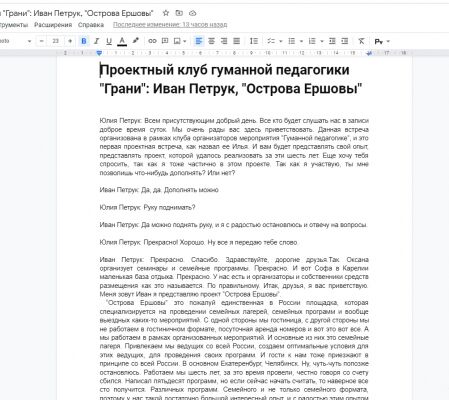
Task: Open line and paragraph spacing options
Action: 254,41
